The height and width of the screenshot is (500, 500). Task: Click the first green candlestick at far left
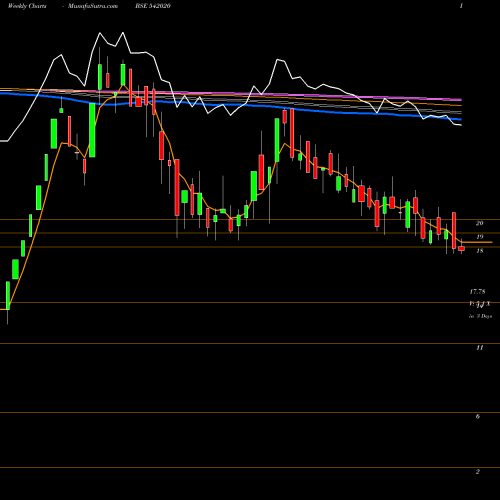coord(8,296)
